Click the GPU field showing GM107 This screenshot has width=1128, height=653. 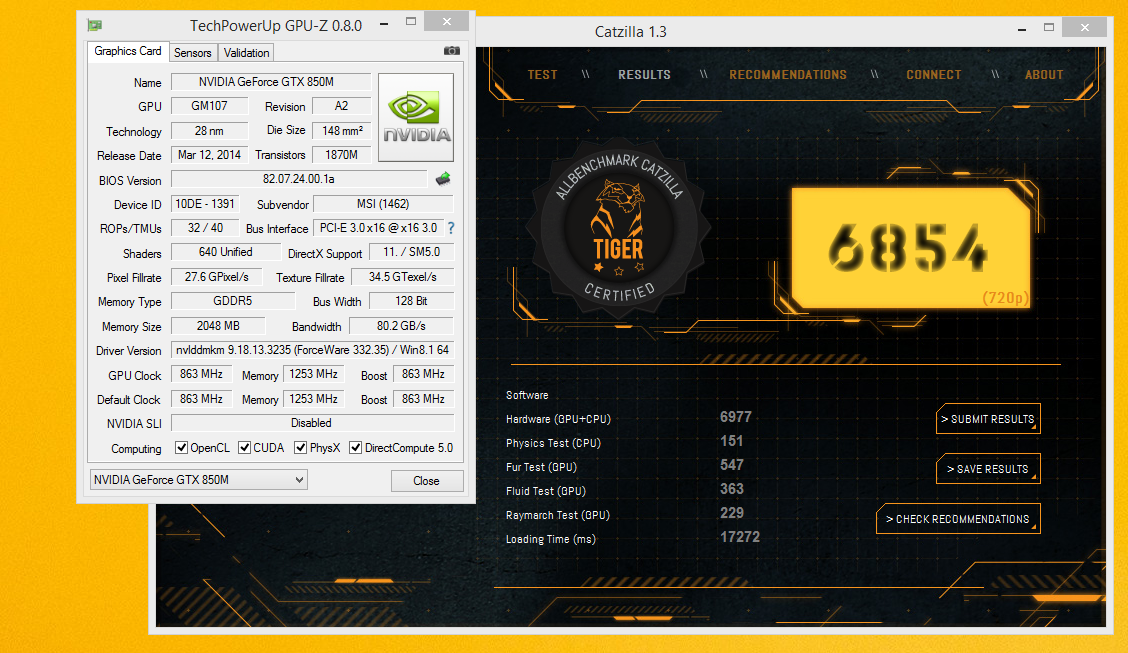click(x=209, y=106)
